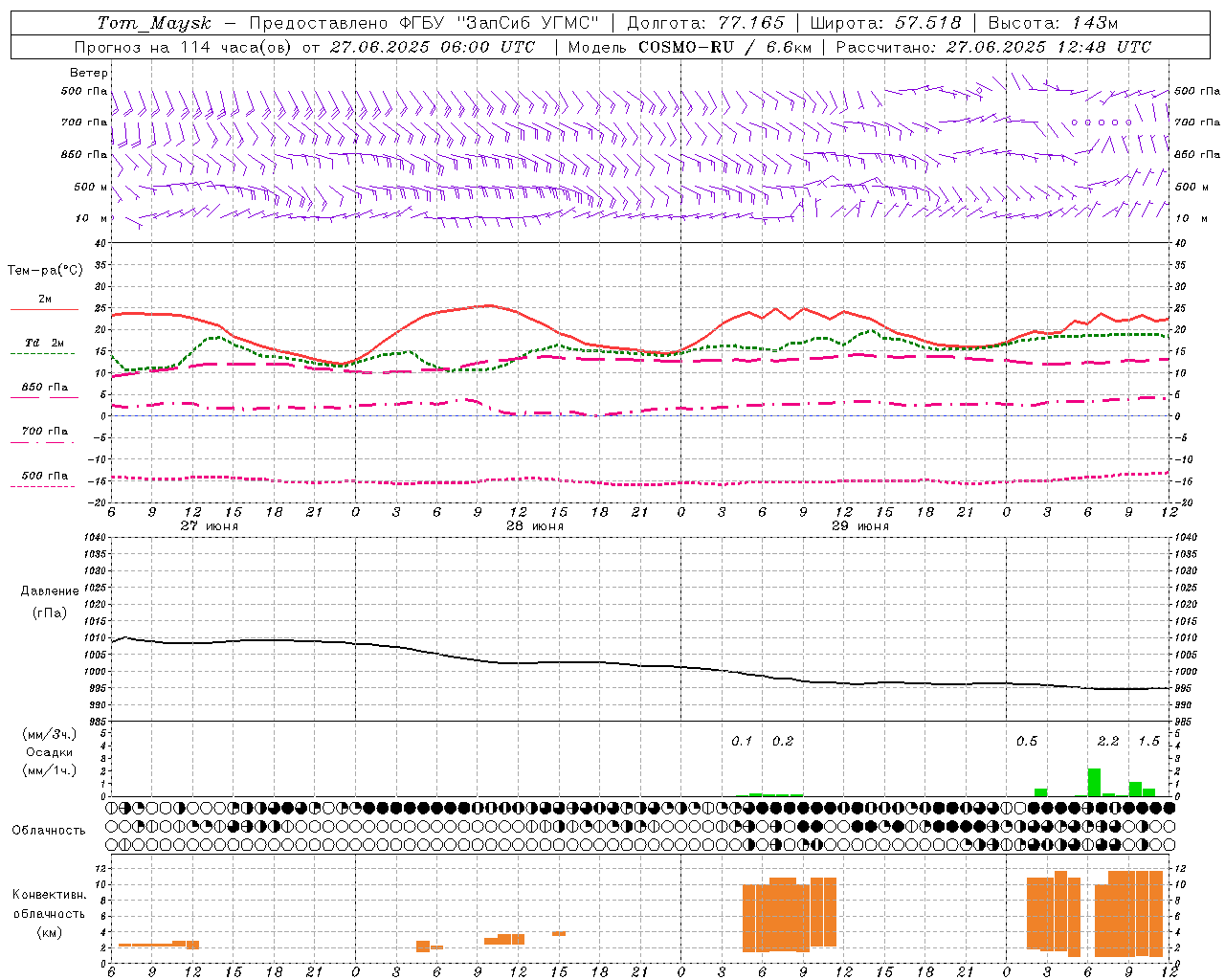Click the model name COSMO-RU / 6.6км
Viewport: 1225px width, 980px height.
tap(724, 47)
